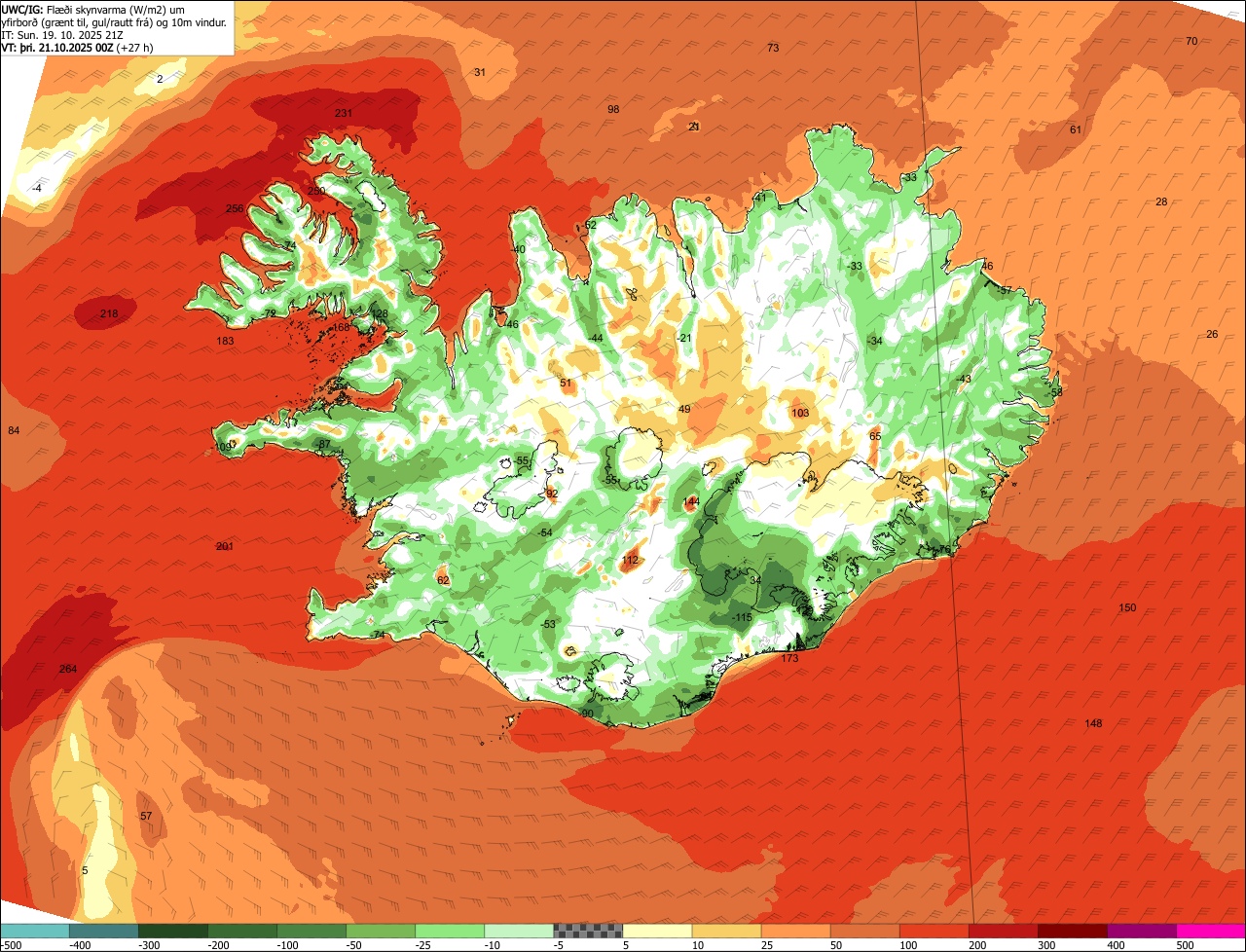Click the map value 103
The image size is (1246, 952).
[x=800, y=413]
